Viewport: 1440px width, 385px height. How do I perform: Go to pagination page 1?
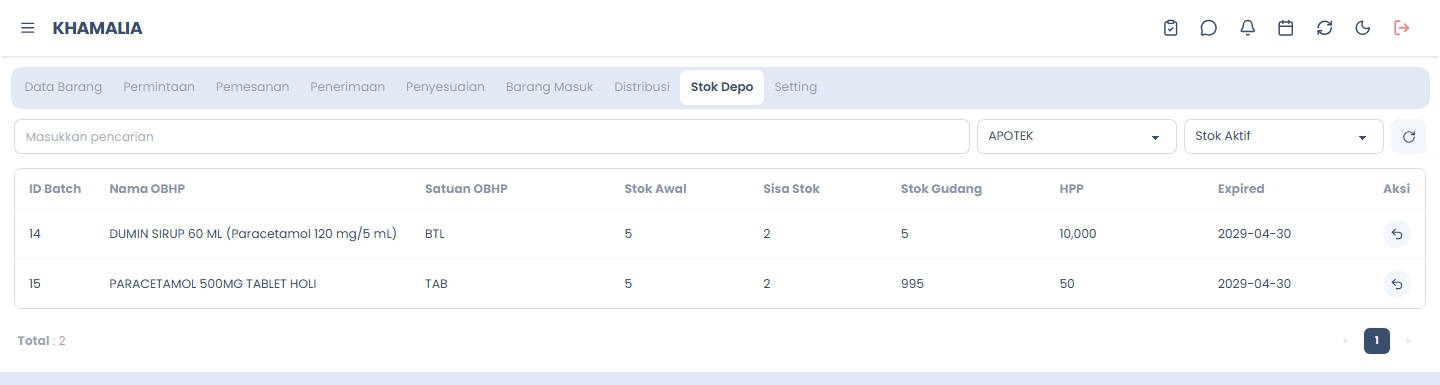pyautogui.click(x=1377, y=341)
